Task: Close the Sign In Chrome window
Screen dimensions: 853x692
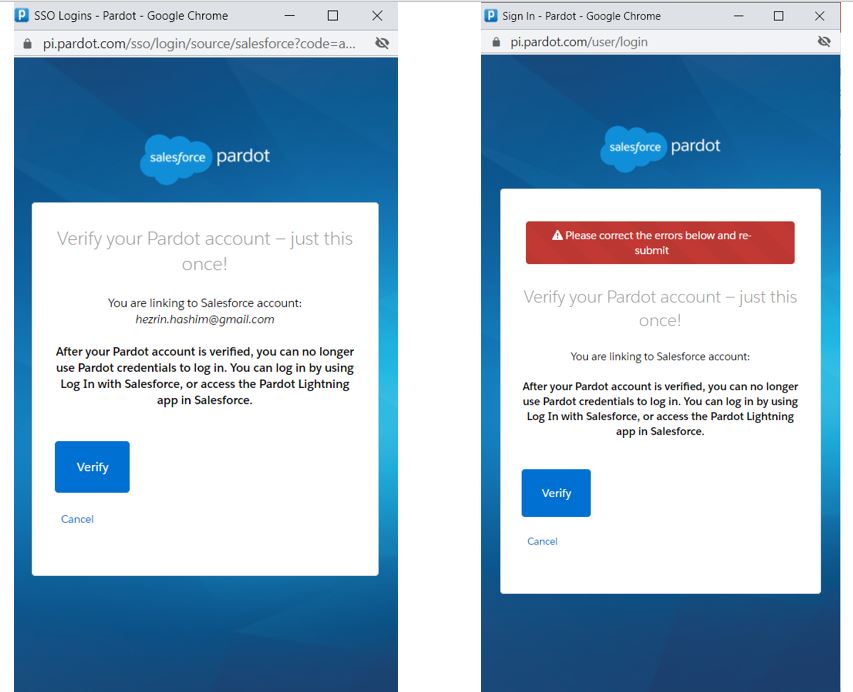Action: tap(819, 16)
